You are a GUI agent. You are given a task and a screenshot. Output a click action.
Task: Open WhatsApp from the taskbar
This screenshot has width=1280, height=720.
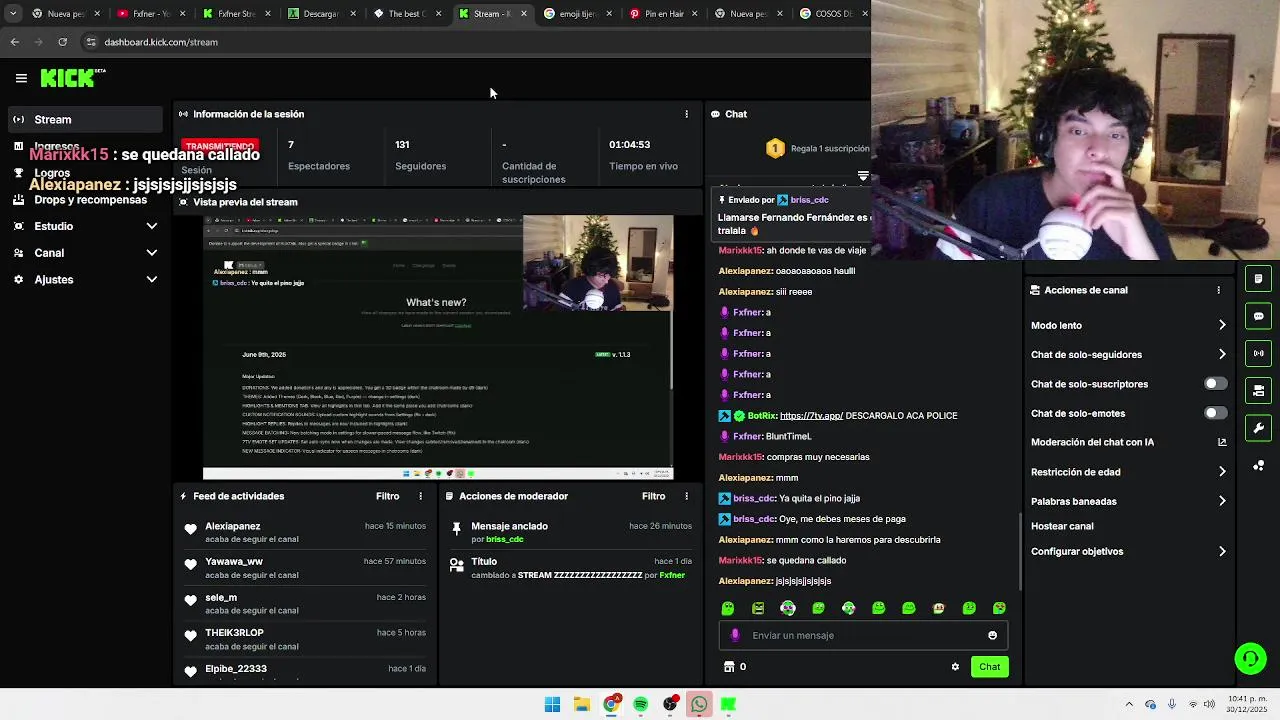pos(699,704)
